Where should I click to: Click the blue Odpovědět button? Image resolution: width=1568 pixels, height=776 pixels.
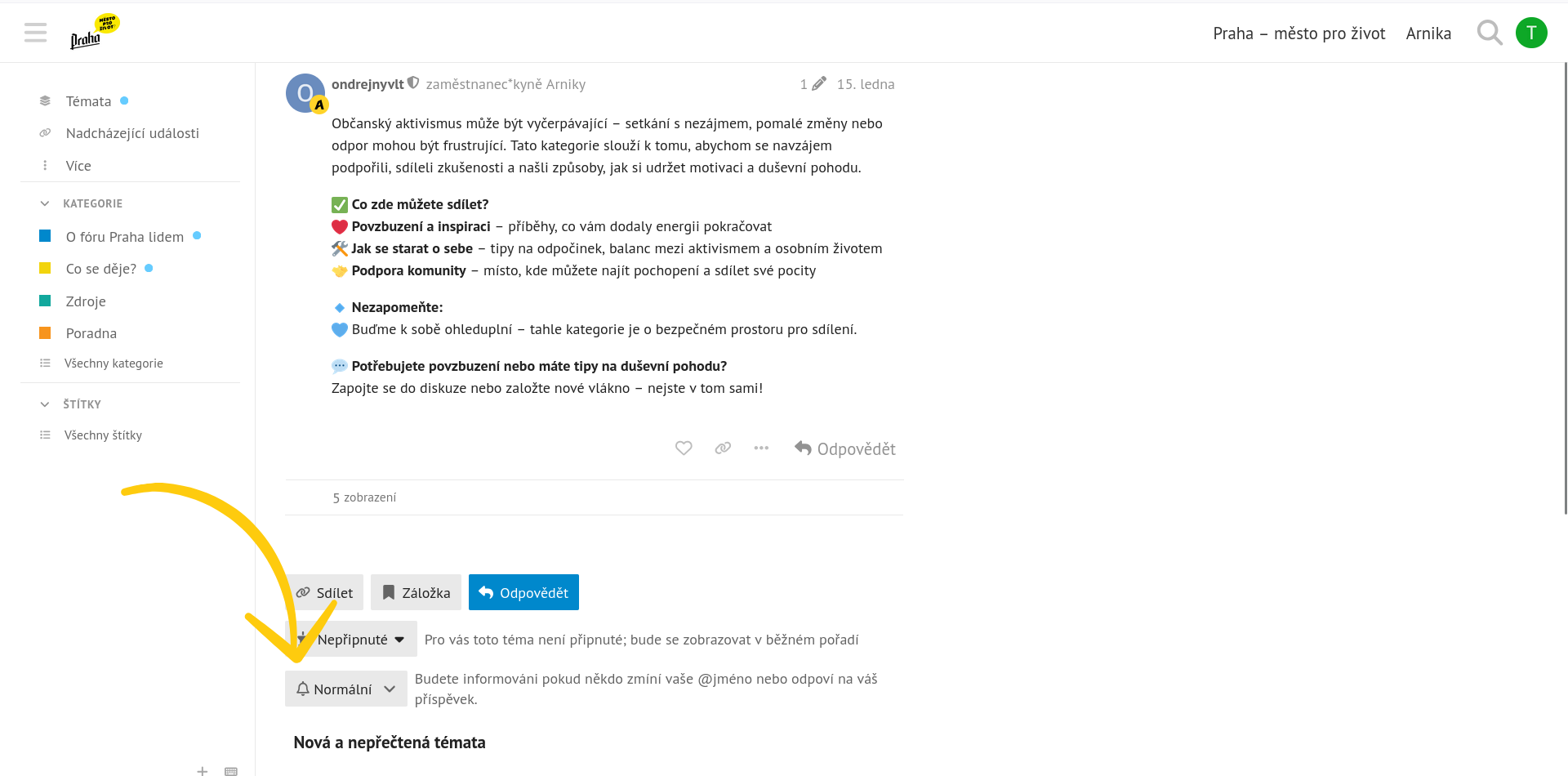pyautogui.click(x=523, y=593)
